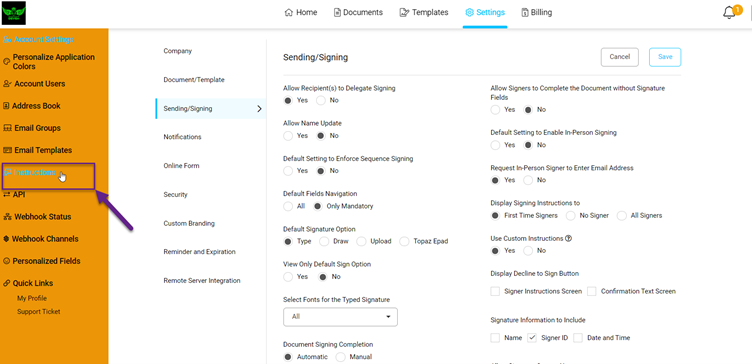Viewport: 752px width, 364px height.
Task: Click the Quick Links chain icon
Action: [x=7, y=283]
